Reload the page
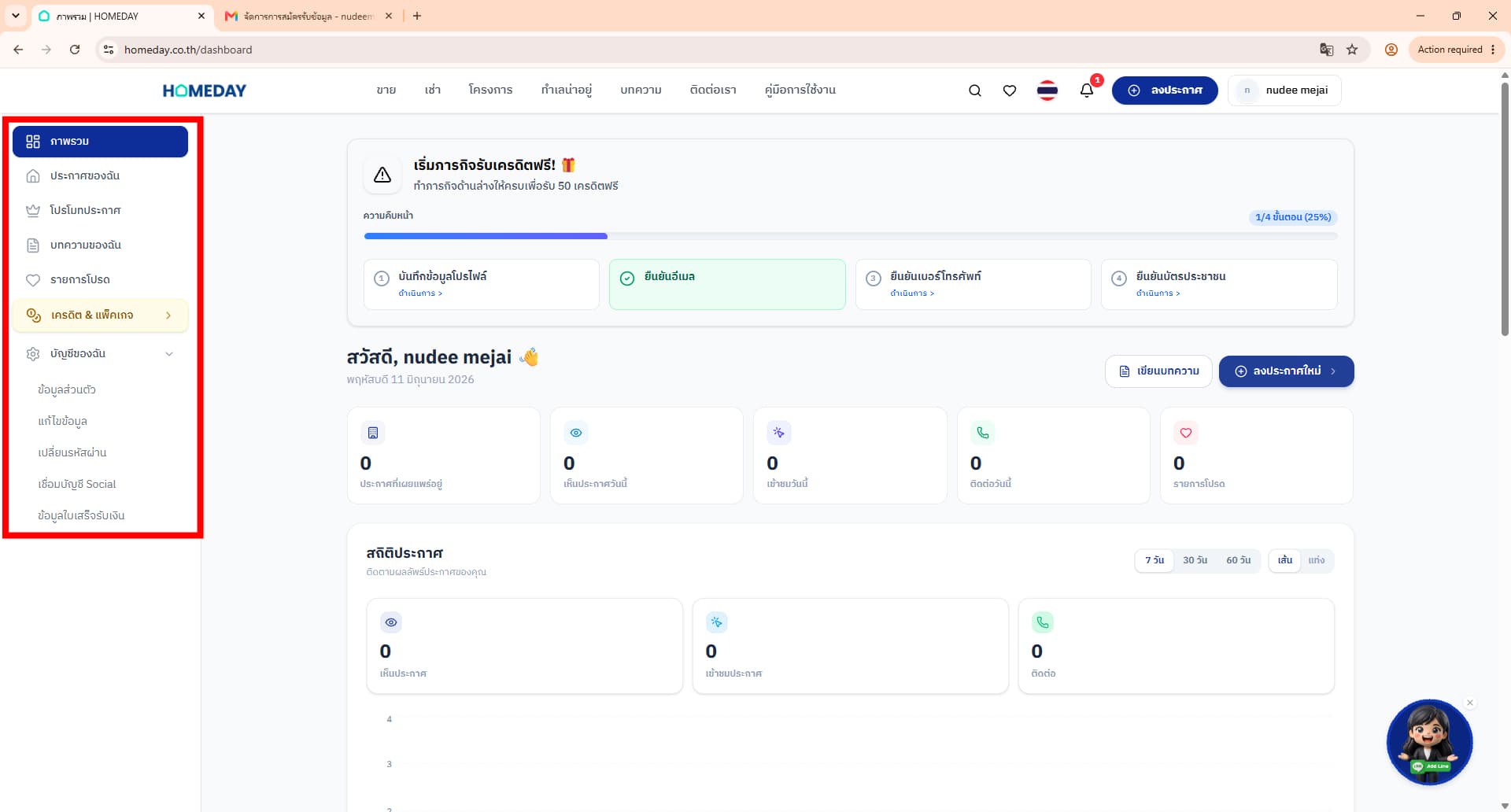The width and height of the screenshot is (1511, 812). (75, 50)
